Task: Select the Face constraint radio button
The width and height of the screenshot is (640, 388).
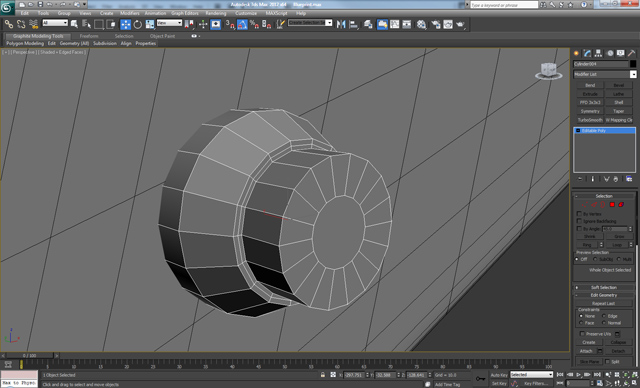Action: tap(581, 323)
